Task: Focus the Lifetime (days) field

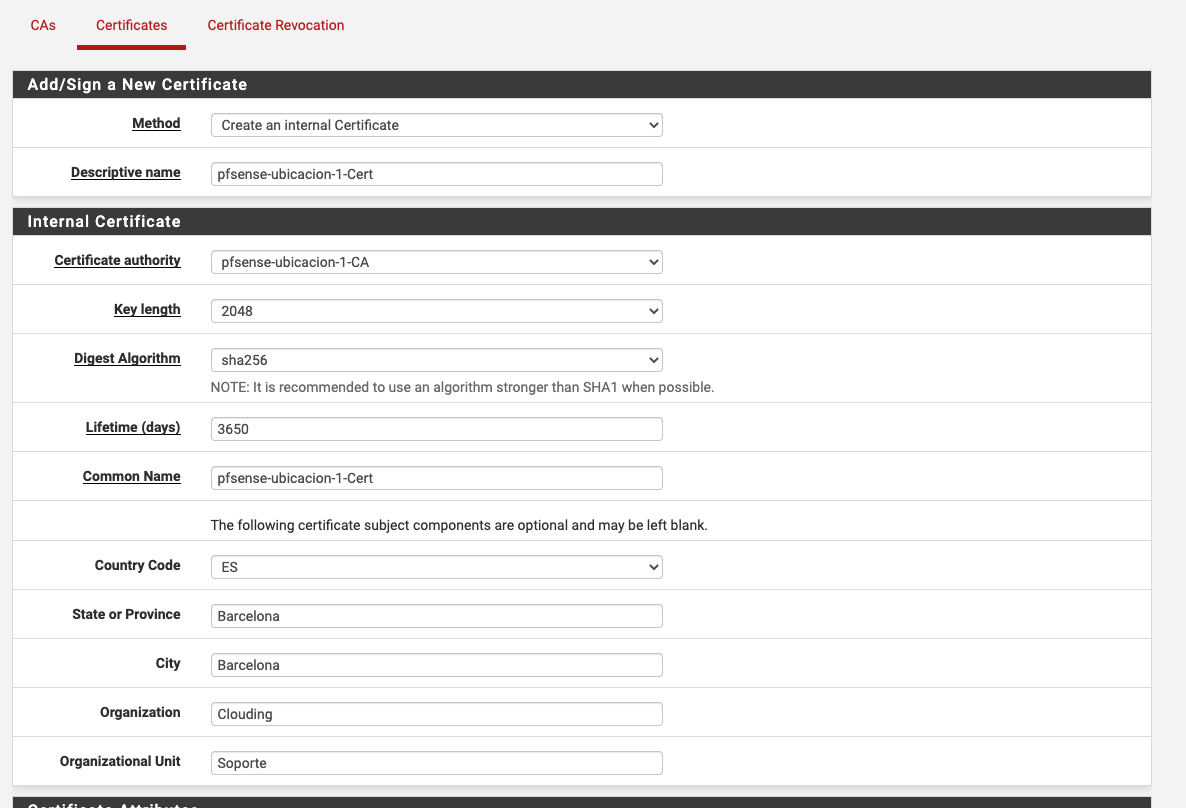Action: (436, 429)
